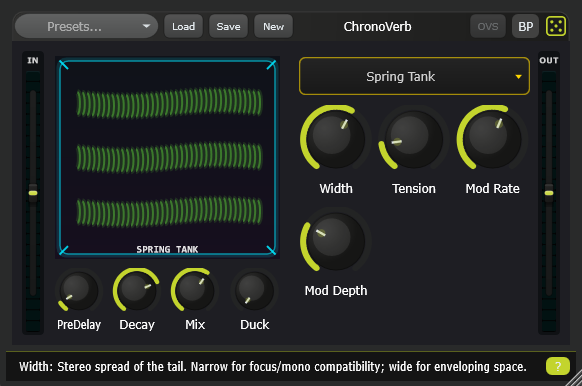Click the Mod Rate knob

(492, 138)
